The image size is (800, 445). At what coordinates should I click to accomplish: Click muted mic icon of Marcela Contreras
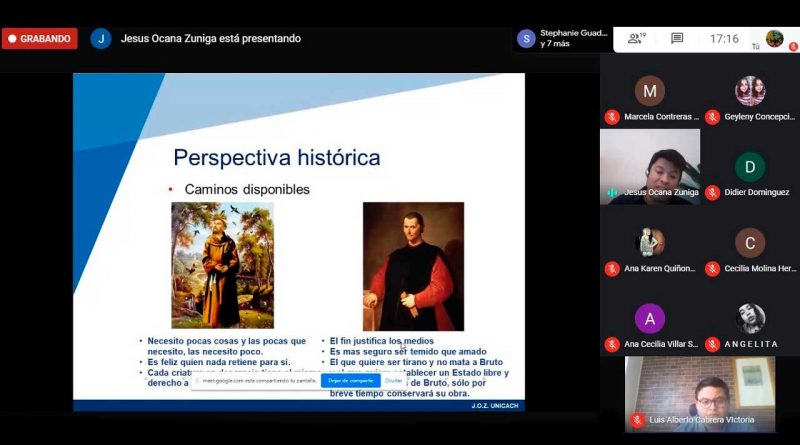pos(612,117)
